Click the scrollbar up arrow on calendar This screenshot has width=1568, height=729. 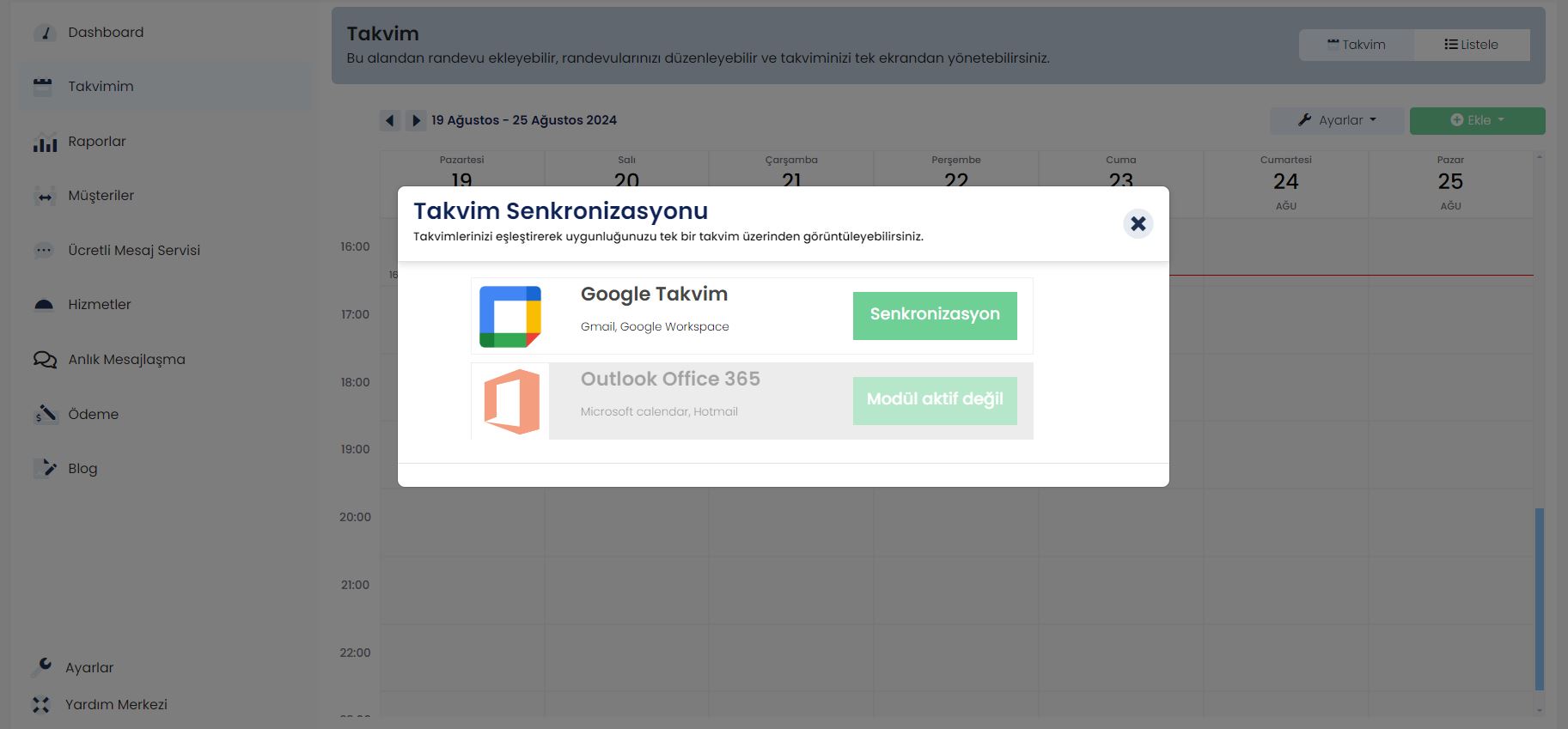point(1540,157)
